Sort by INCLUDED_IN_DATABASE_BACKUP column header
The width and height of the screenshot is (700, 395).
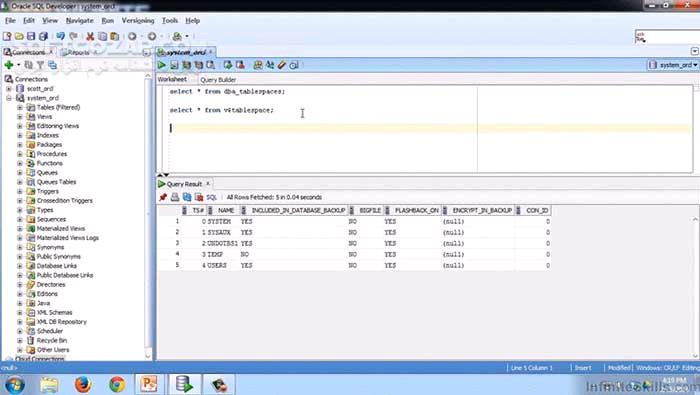pos(295,210)
